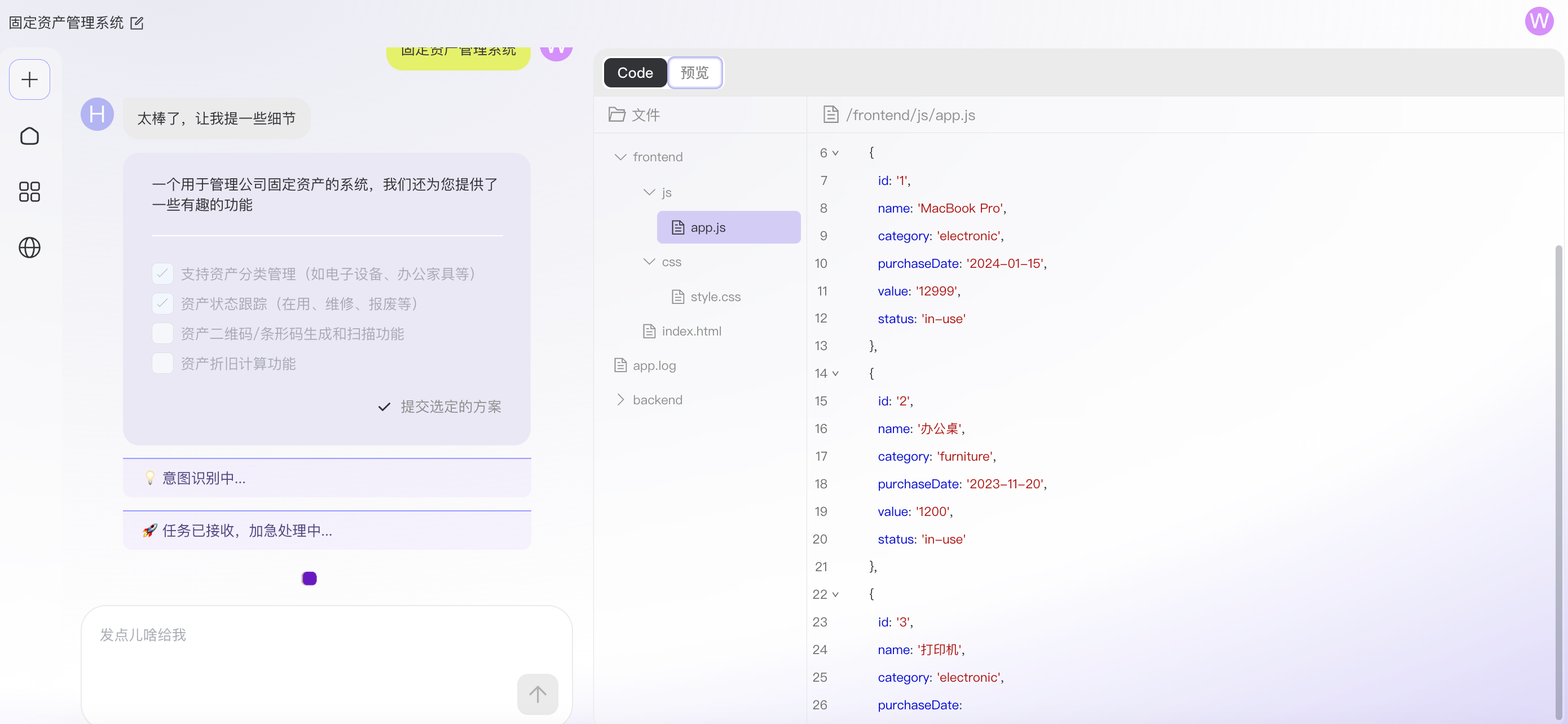Collapse the frontend folder
Viewport: 1568px width, 724px height.
coord(620,157)
